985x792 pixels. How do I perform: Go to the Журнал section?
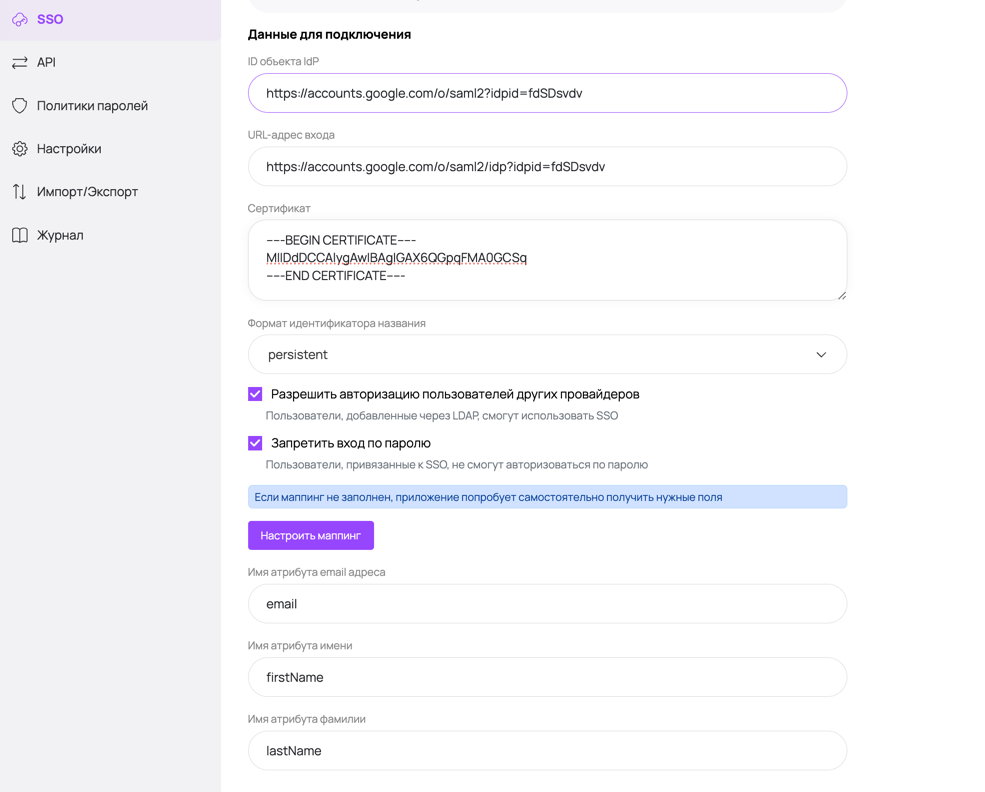tap(60, 235)
